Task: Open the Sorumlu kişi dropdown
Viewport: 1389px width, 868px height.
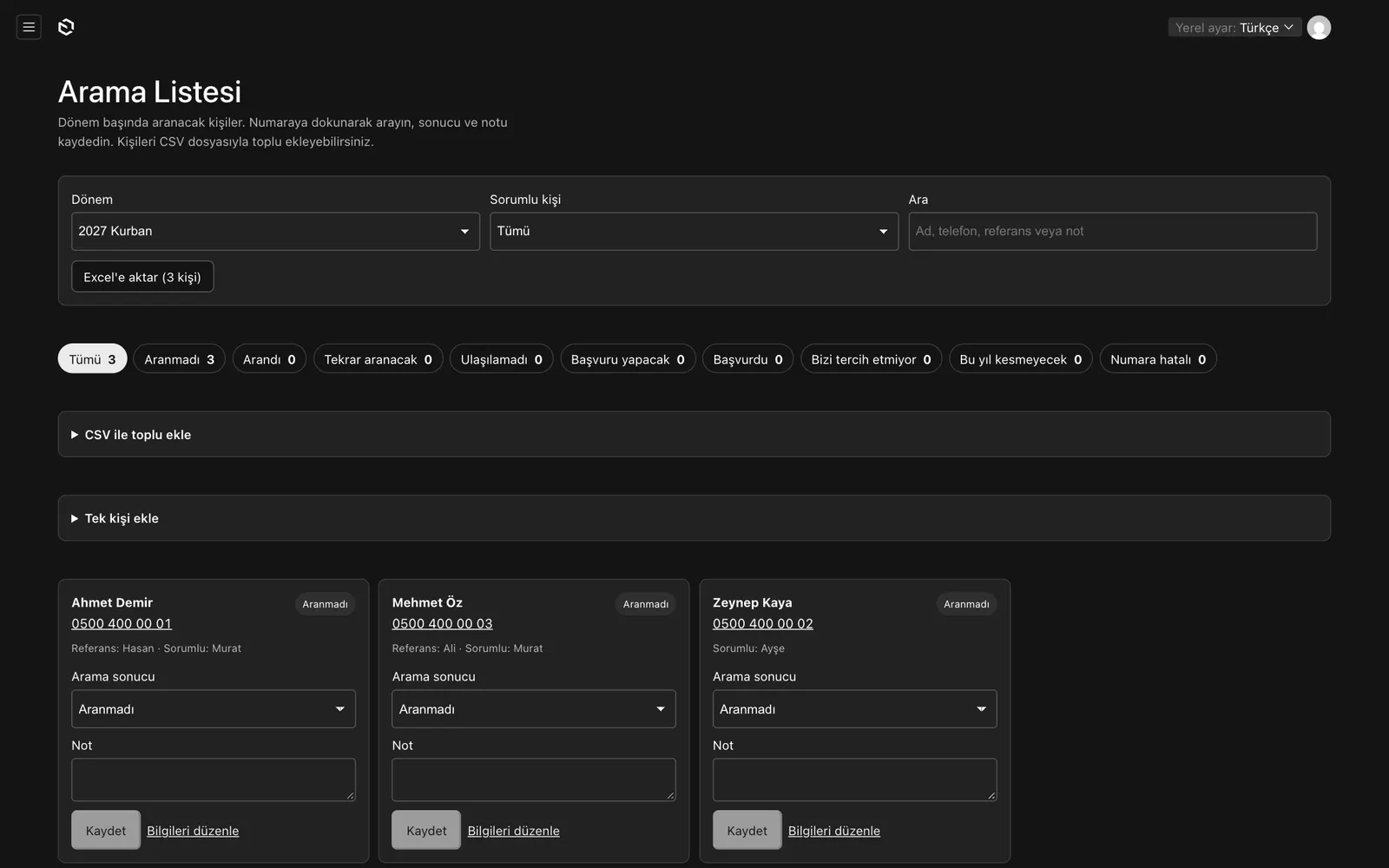Action: tap(694, 231)
